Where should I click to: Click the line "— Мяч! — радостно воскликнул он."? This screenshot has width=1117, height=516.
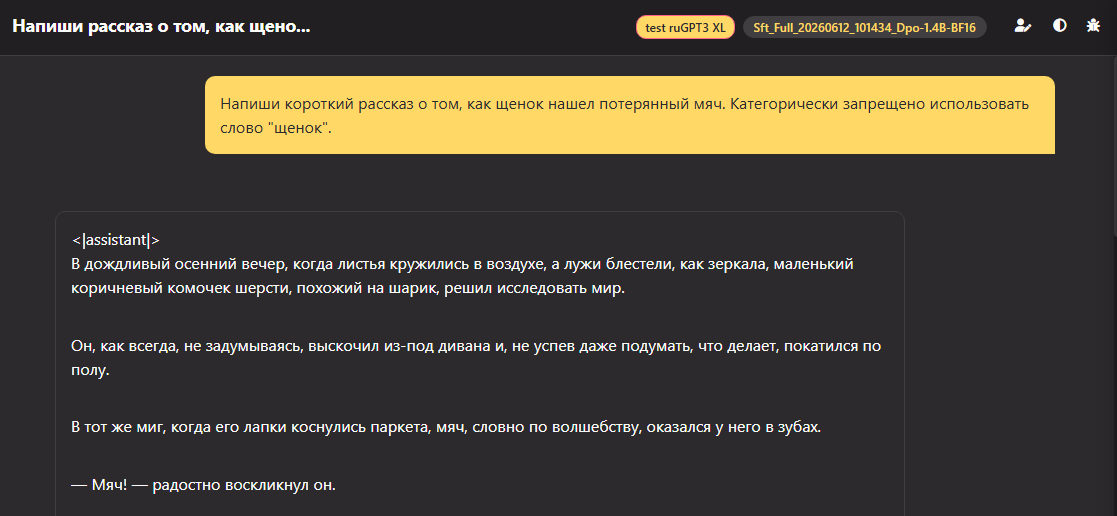click(x=203, y=486)
